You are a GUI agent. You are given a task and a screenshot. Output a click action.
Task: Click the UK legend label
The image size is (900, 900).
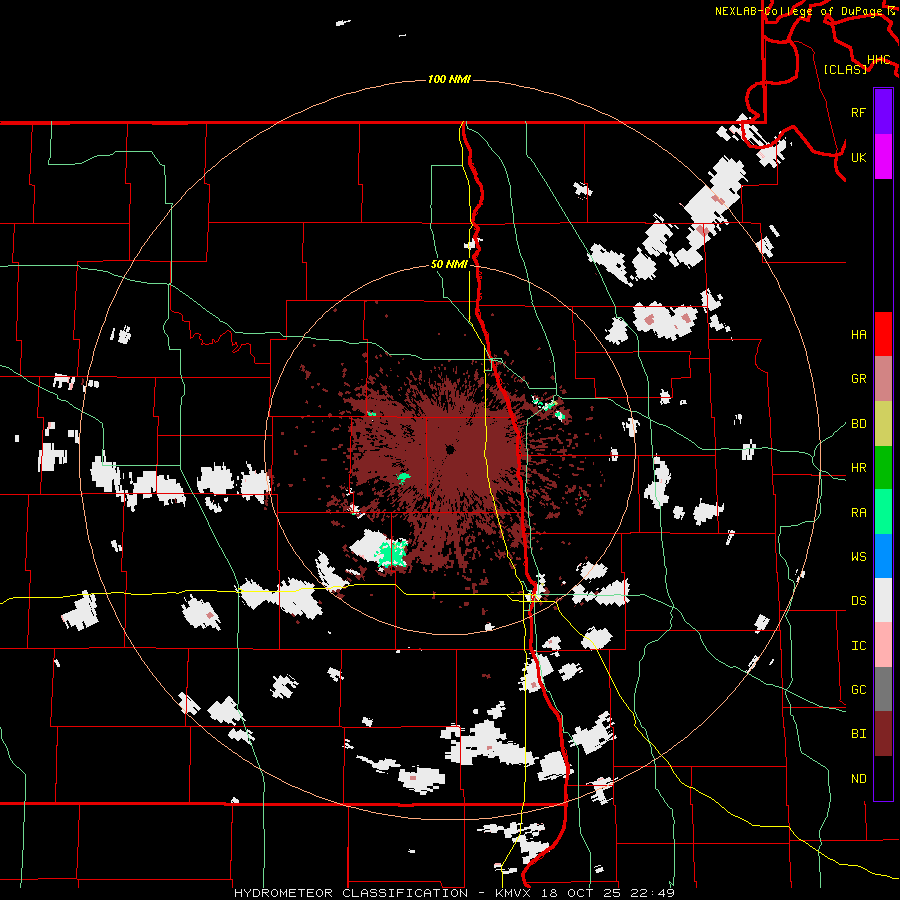pyautogui.click(x=859, y=157)
